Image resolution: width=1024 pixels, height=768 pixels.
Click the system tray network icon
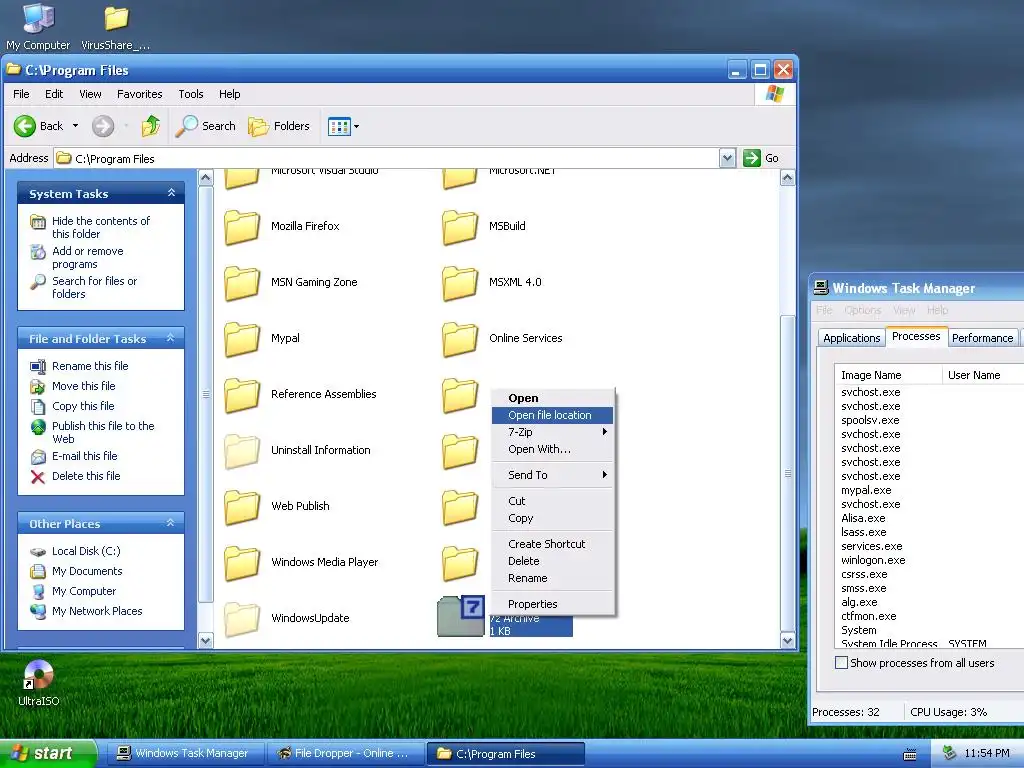pyautogui.click(x=950, y=754)
